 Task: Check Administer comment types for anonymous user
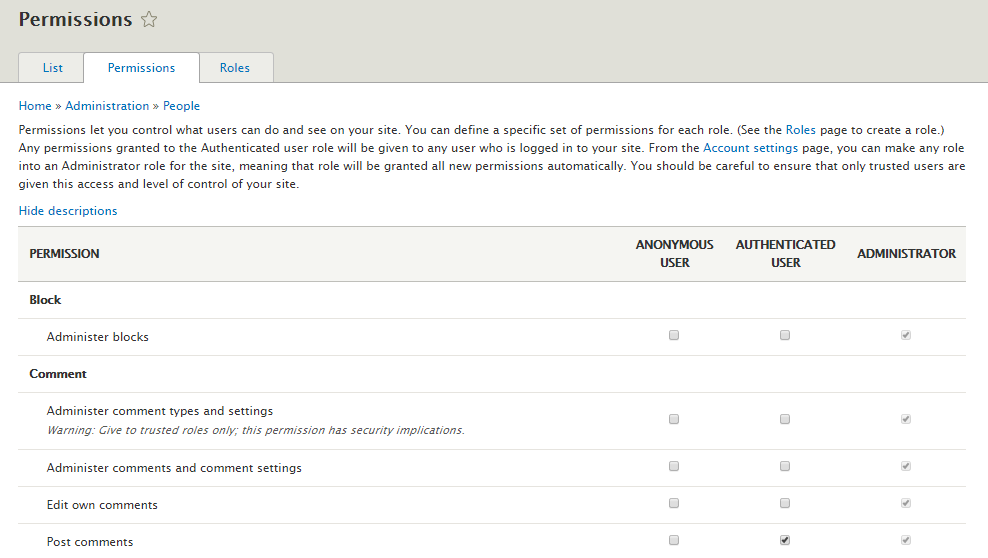tap(674, 419)
